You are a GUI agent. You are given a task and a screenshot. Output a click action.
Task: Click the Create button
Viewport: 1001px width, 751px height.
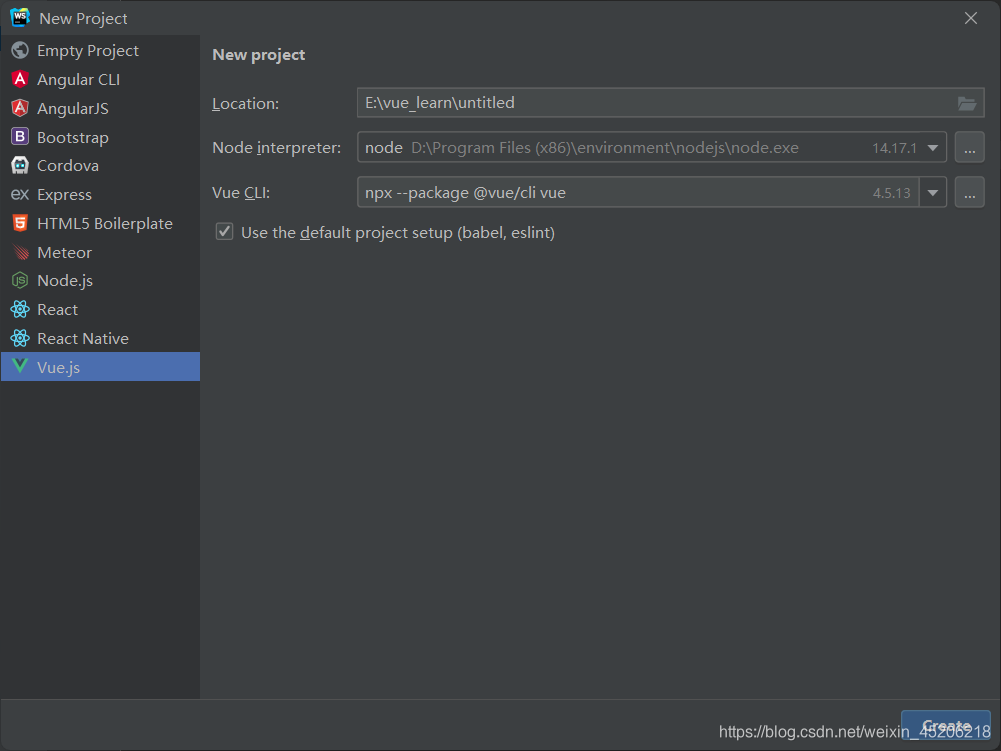945,727
